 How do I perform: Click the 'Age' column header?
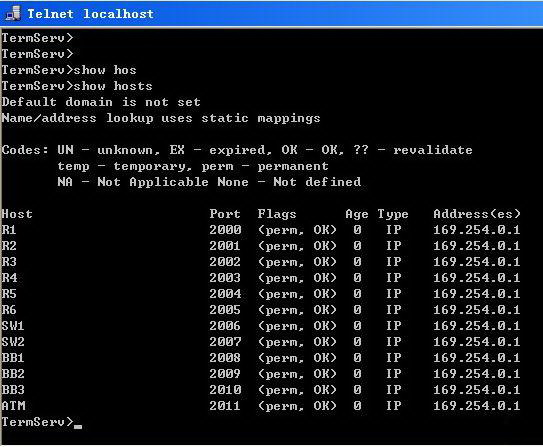click(x=357, y=214)
